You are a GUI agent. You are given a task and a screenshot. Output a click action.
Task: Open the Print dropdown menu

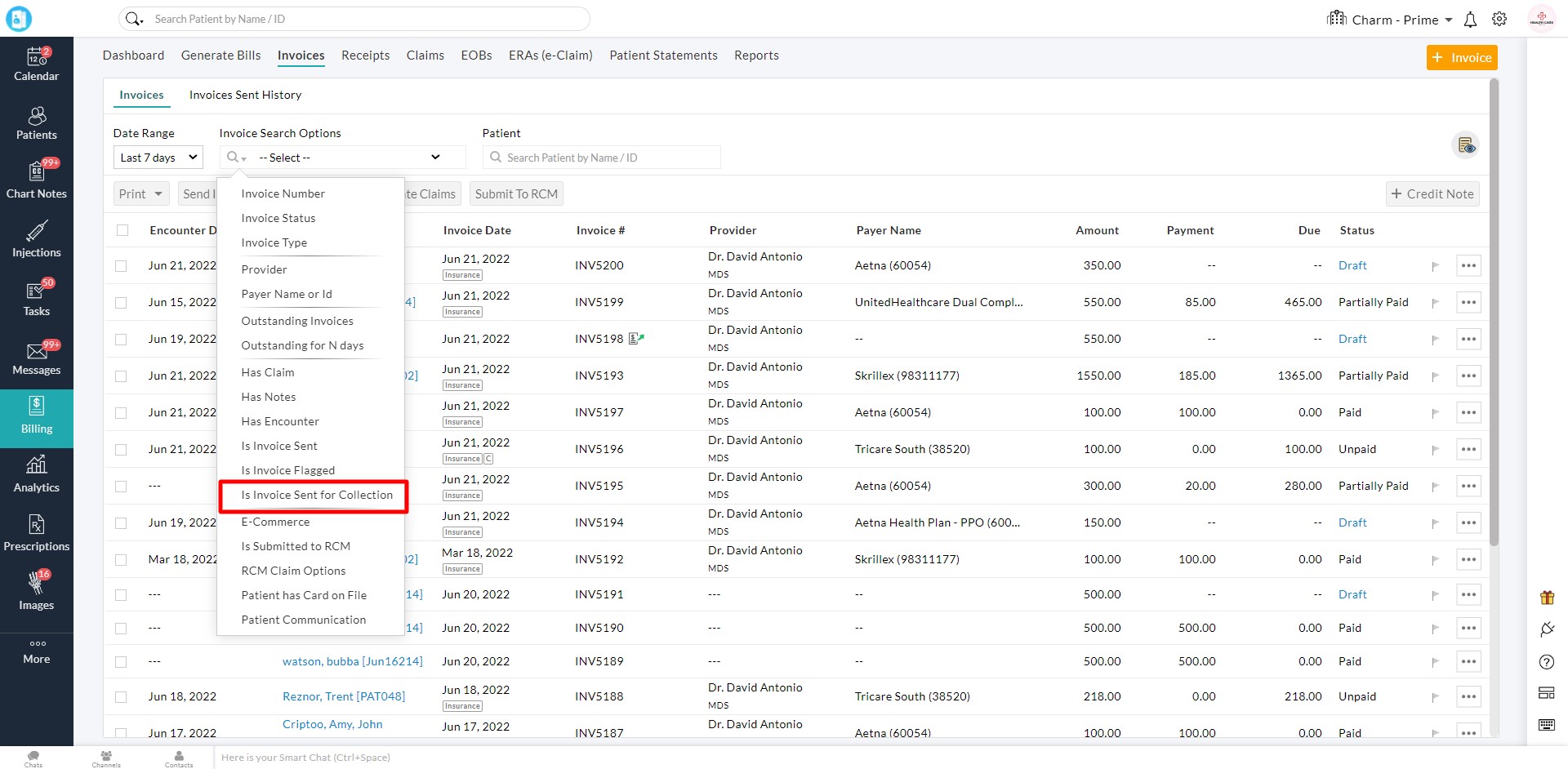coord(140,193)
